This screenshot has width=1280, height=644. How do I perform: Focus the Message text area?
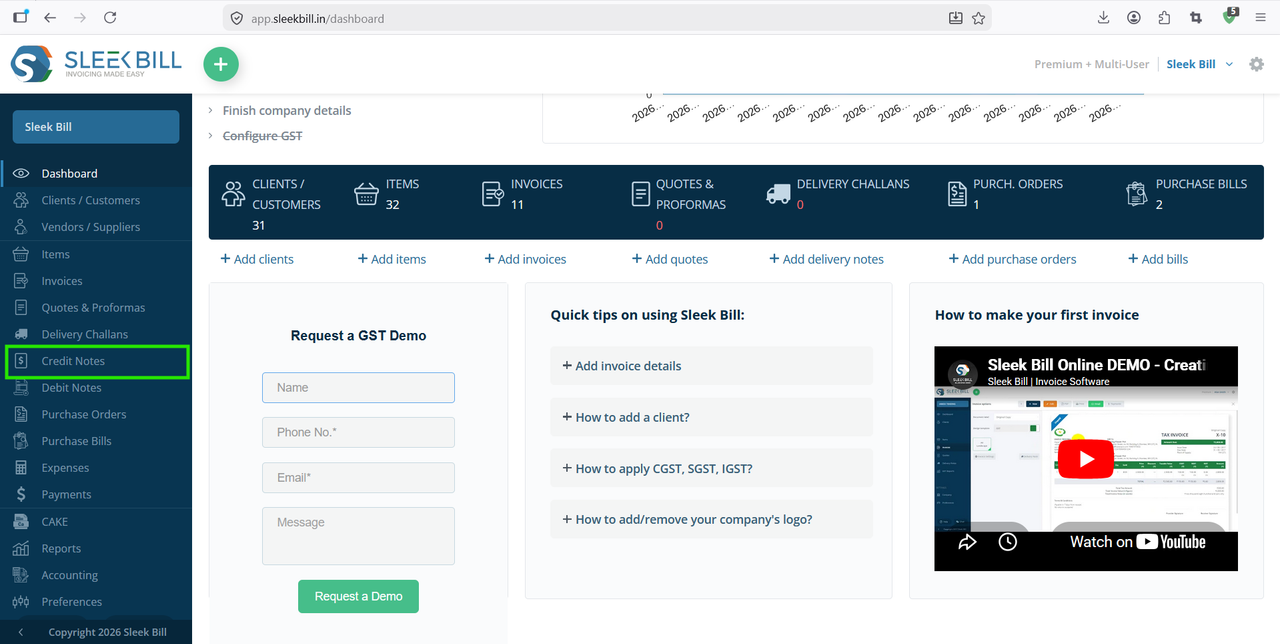tap(358, 536)
